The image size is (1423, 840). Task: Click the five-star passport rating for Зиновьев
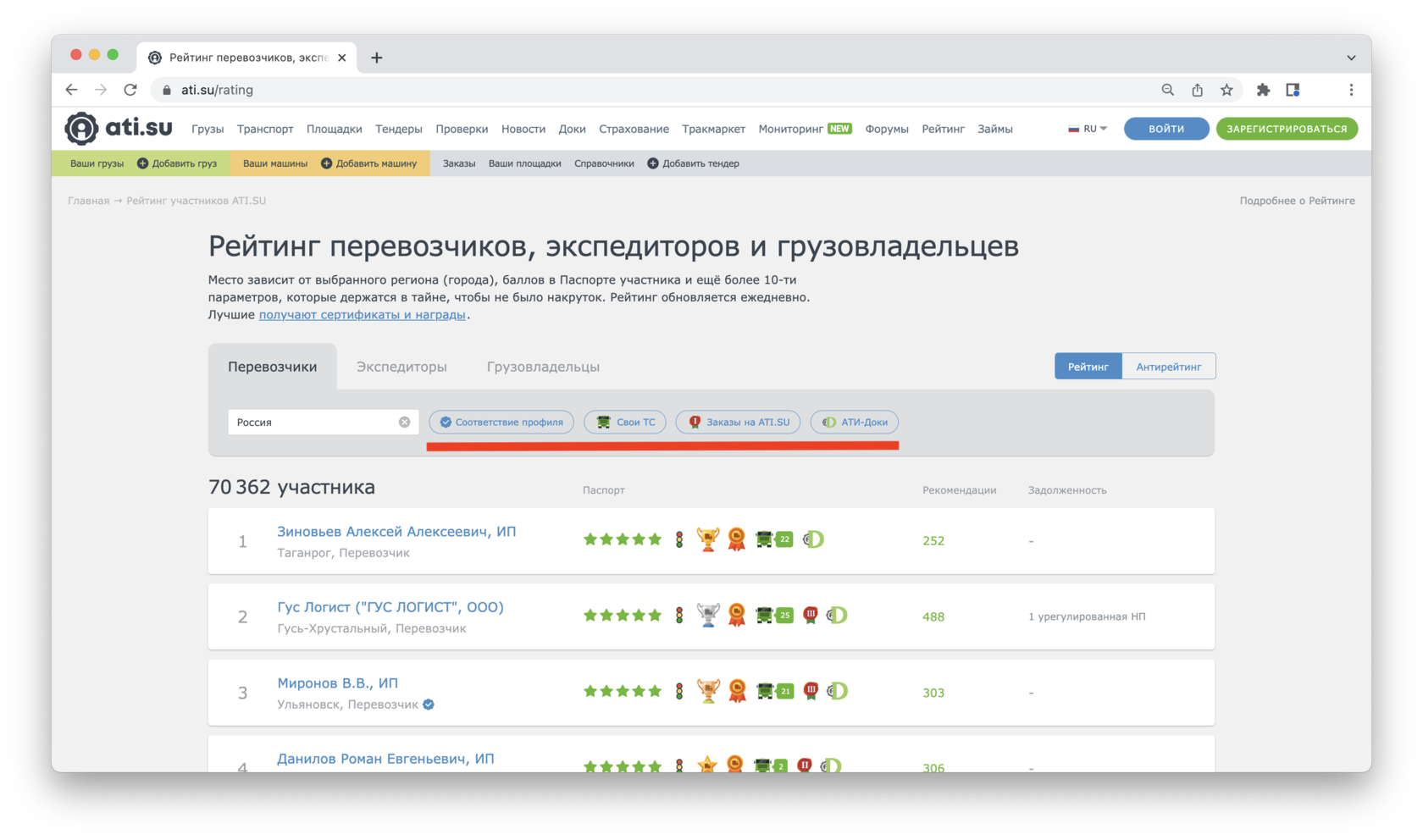pyautogui.click(x=623, y=539)
